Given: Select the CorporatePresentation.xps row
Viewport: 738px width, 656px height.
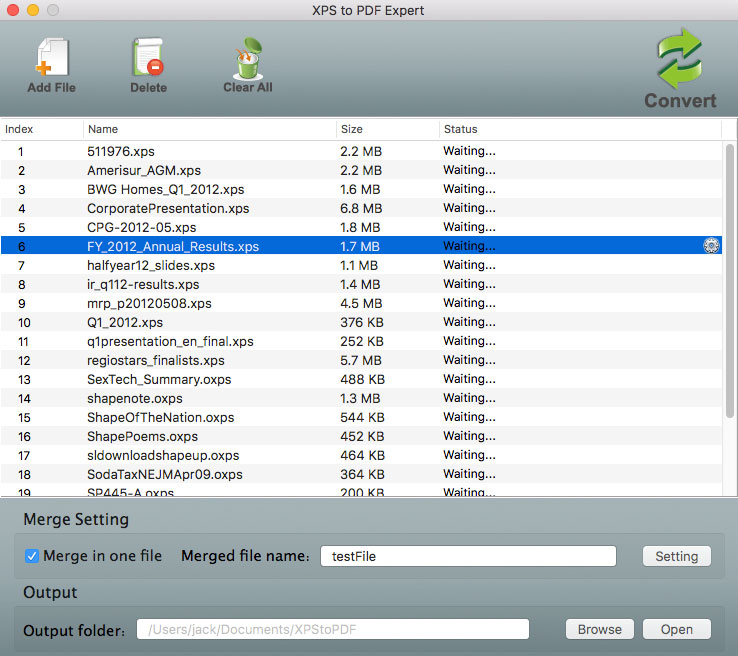Looking at the screenshot, I should tap(361, 208).
